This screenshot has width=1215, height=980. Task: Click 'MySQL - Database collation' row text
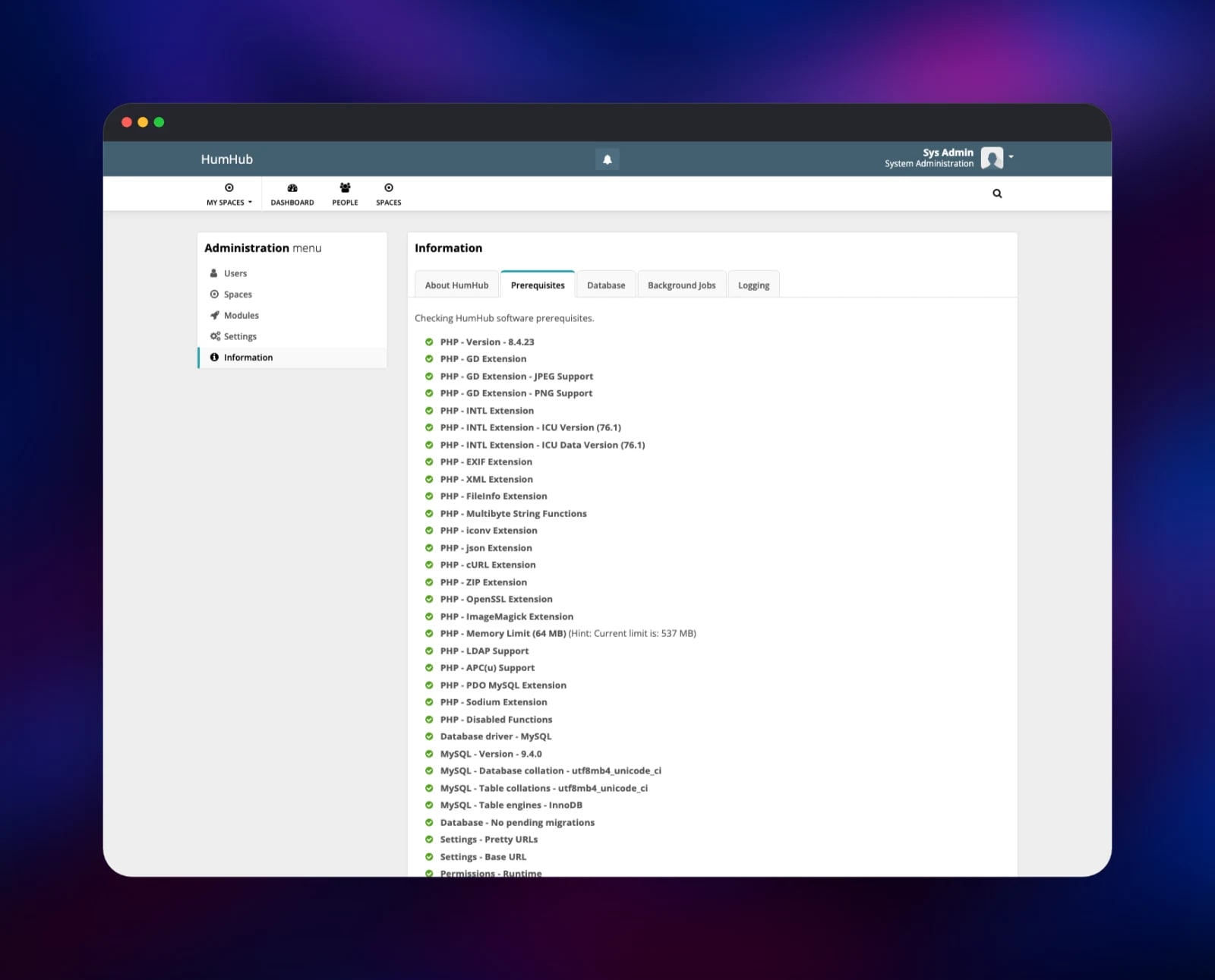pos(551,771)
